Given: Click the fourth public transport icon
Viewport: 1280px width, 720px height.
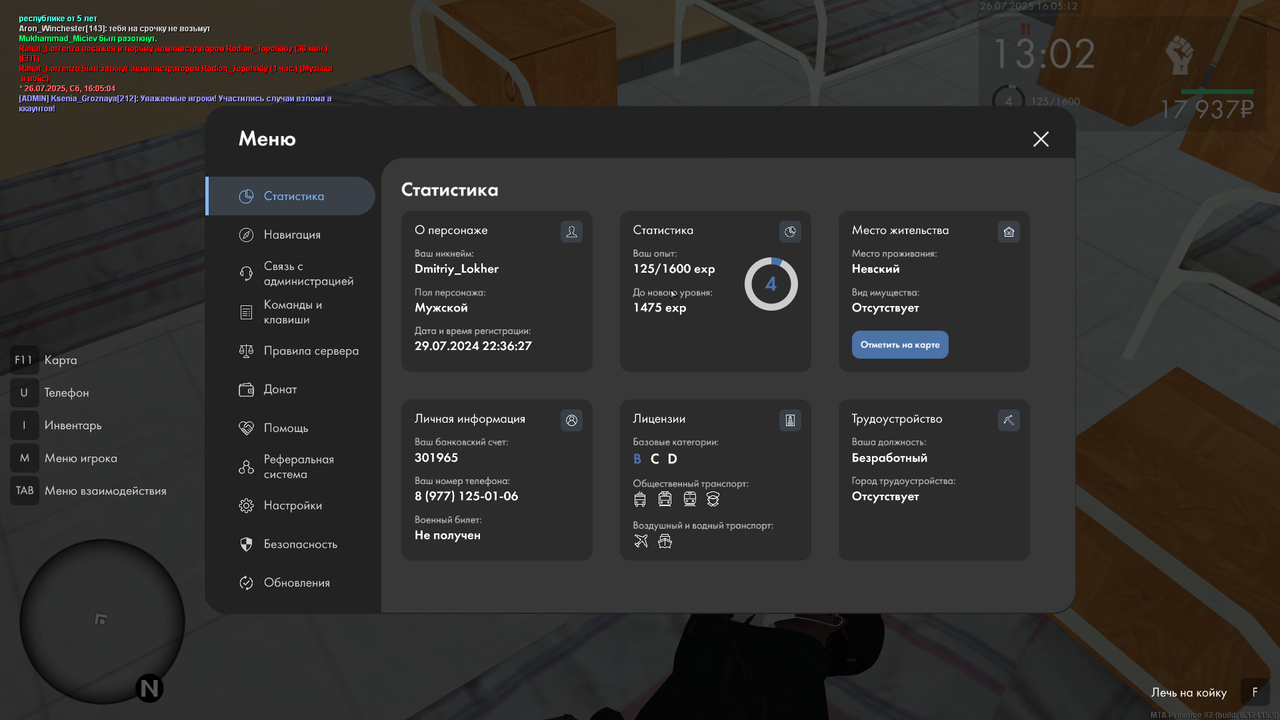Looking at the screenshot, I should (x=713, y=499).
